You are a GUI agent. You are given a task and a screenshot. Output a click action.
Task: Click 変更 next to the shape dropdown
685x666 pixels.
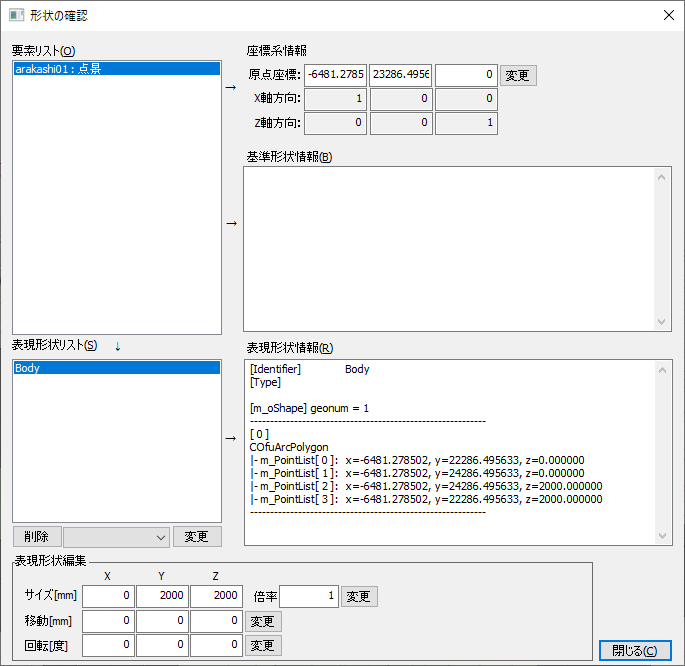[x=197, y=537]
